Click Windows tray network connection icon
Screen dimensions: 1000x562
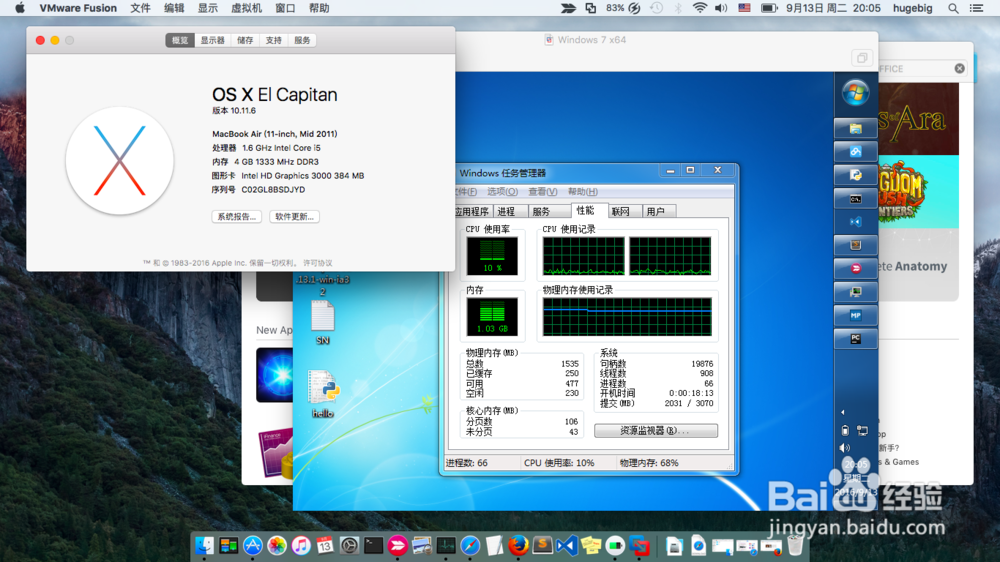pyautogui.click(x=862, y=431)
